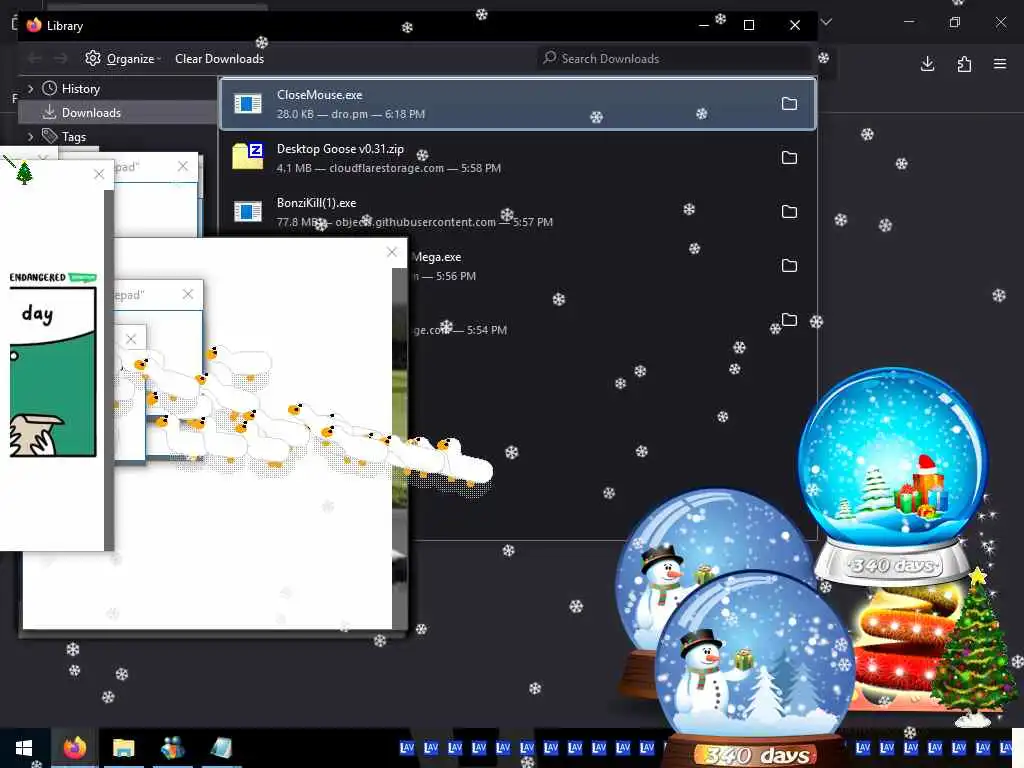
Task: Click front snowman globe 340 days
Action: 755,669
